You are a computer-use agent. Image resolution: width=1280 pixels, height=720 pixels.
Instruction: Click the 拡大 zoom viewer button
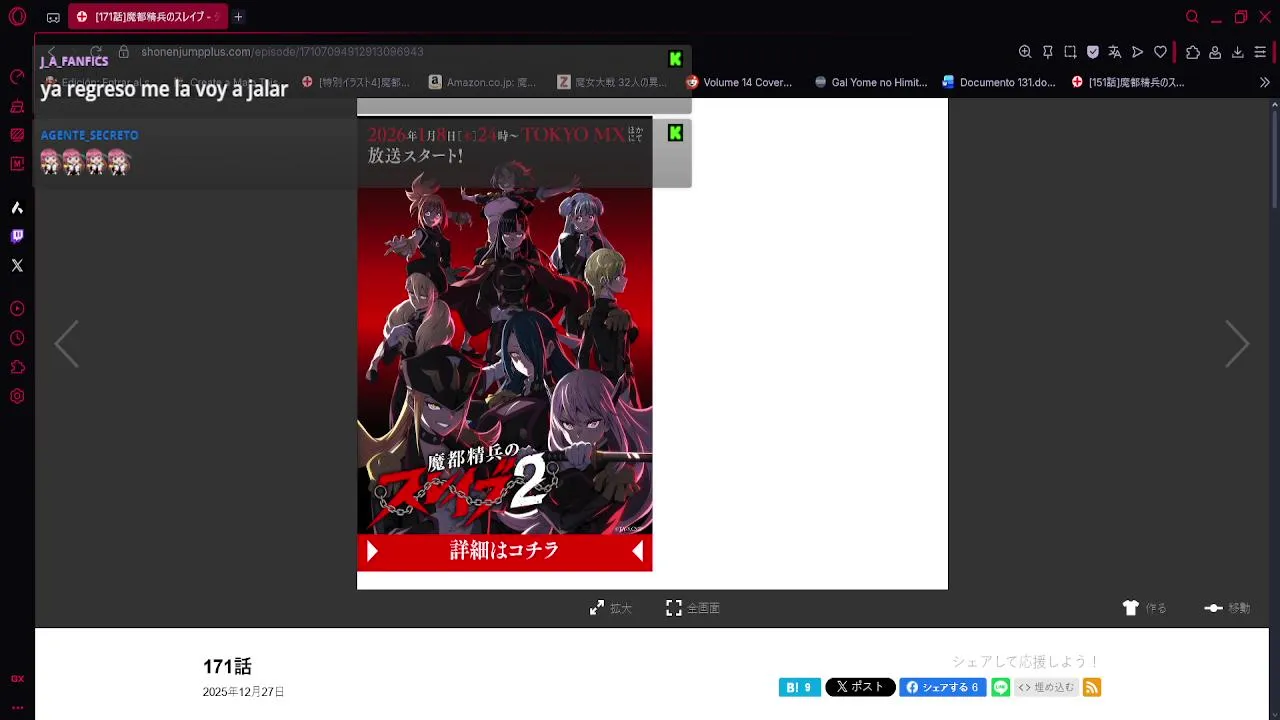pos(611,608)
